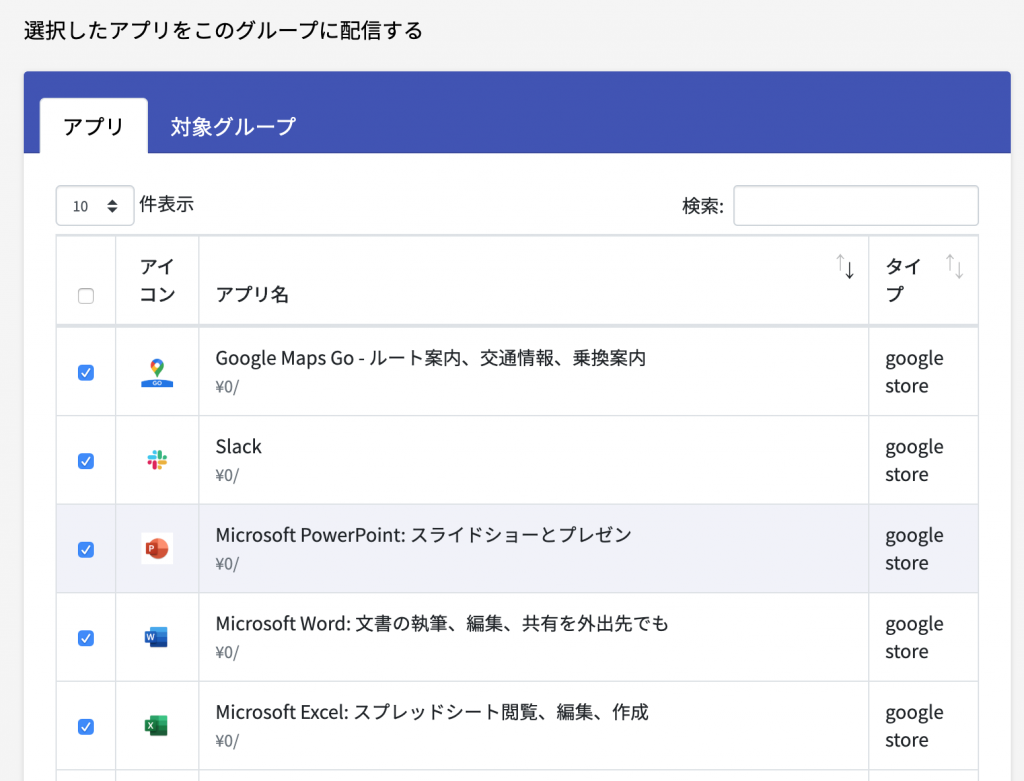Viewport: 1024px width, 781px height.
Task: Click the Google Maps Go app name
Action: click(430, 358)
